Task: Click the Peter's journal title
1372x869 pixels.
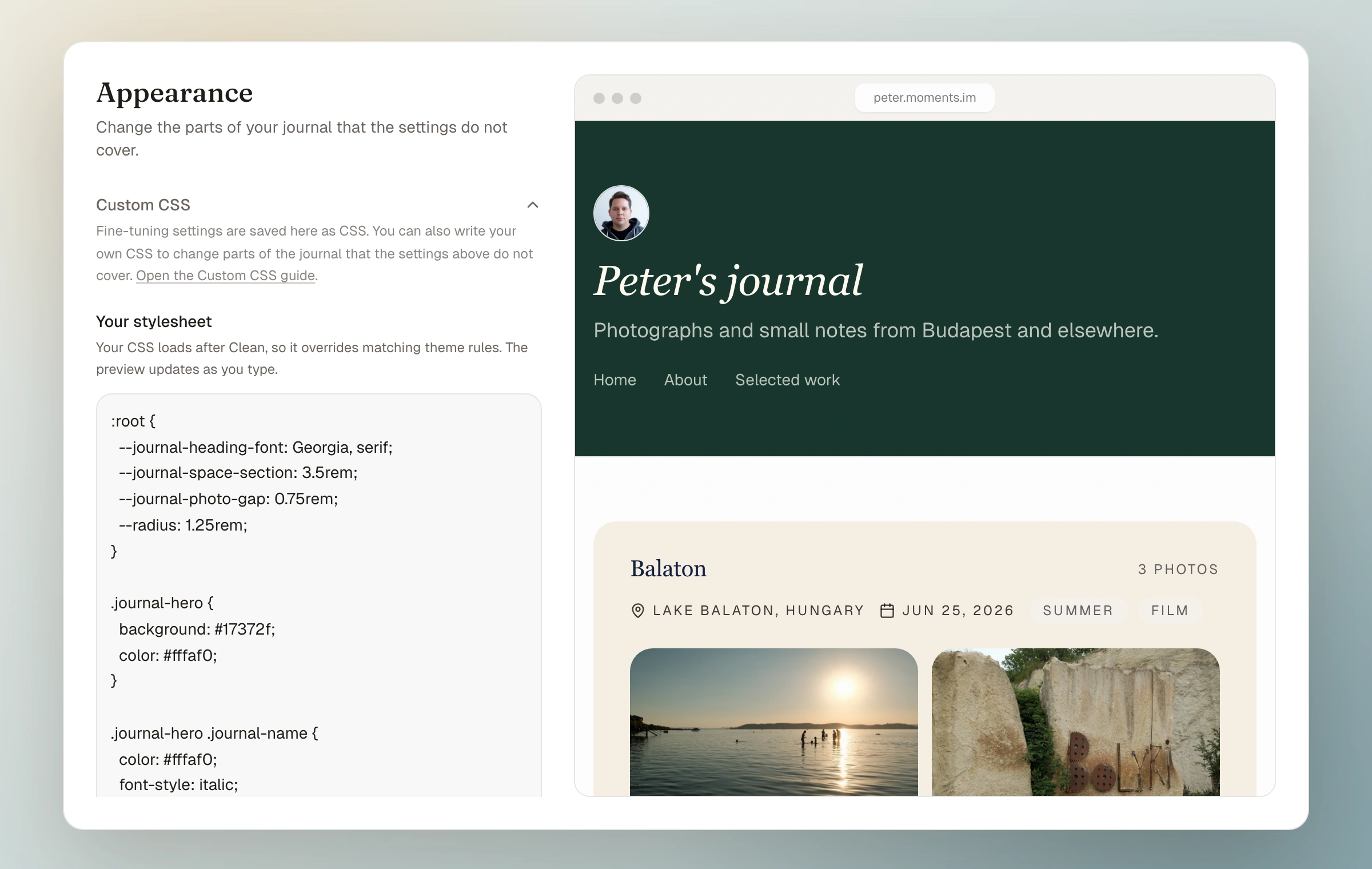Action: coord(728,281)
